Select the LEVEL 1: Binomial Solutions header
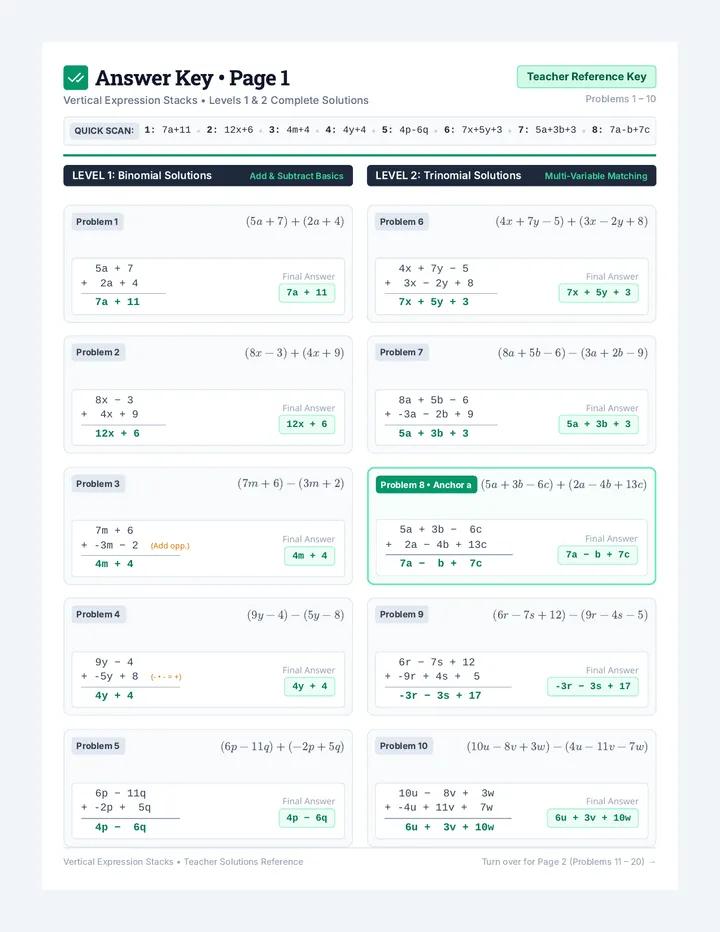Image resolution: width=720 pixels, height=932 pixels. point(208,175)
